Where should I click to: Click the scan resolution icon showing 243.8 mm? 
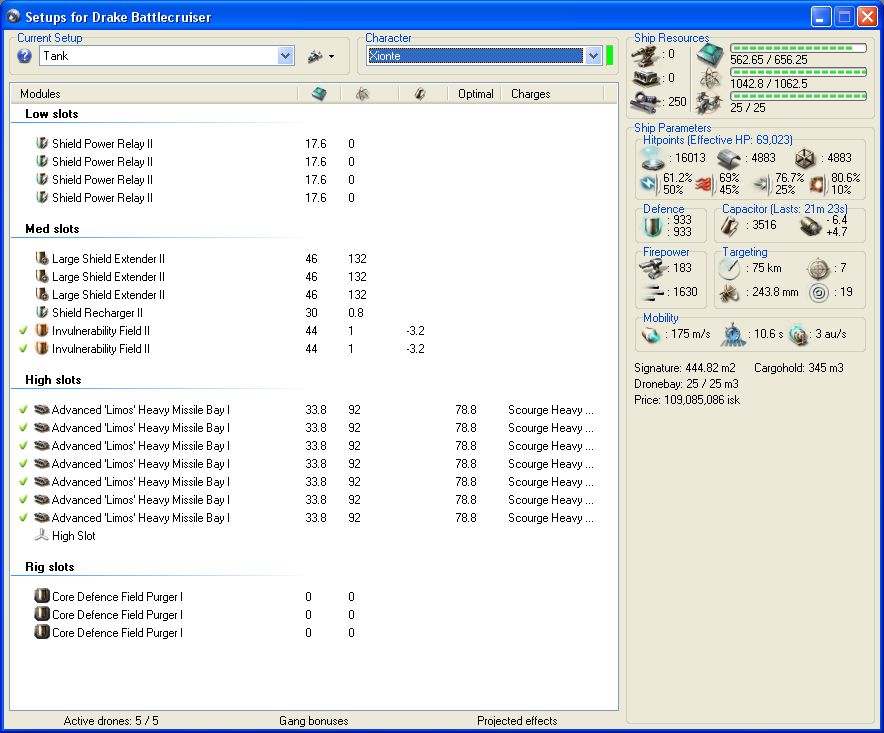point(730,293)
